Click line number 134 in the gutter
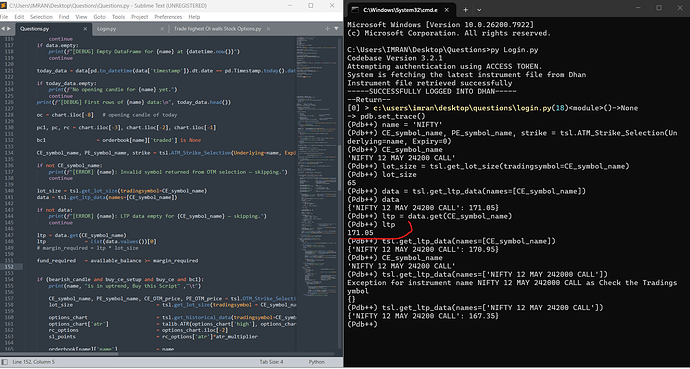This screenshot has width=690, height=369. 10,153
